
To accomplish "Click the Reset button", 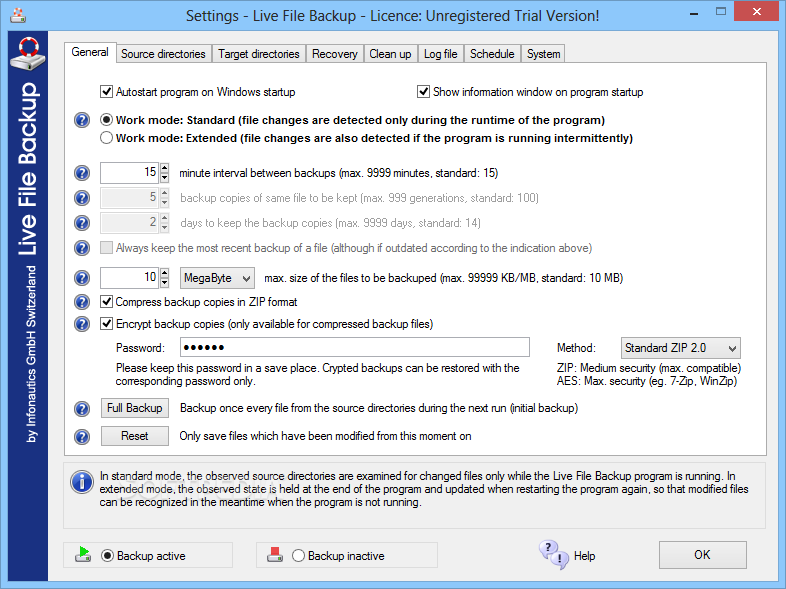I will (135, 436).
